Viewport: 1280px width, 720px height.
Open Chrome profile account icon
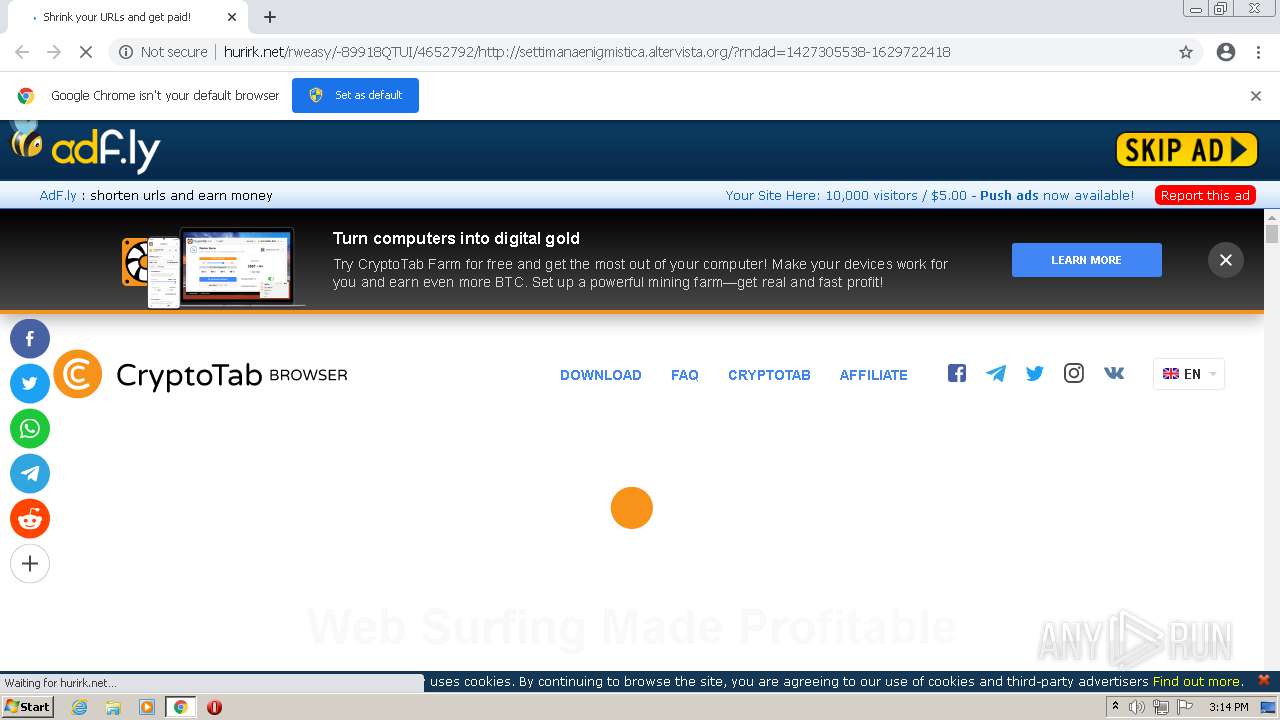pos(1226,52)
